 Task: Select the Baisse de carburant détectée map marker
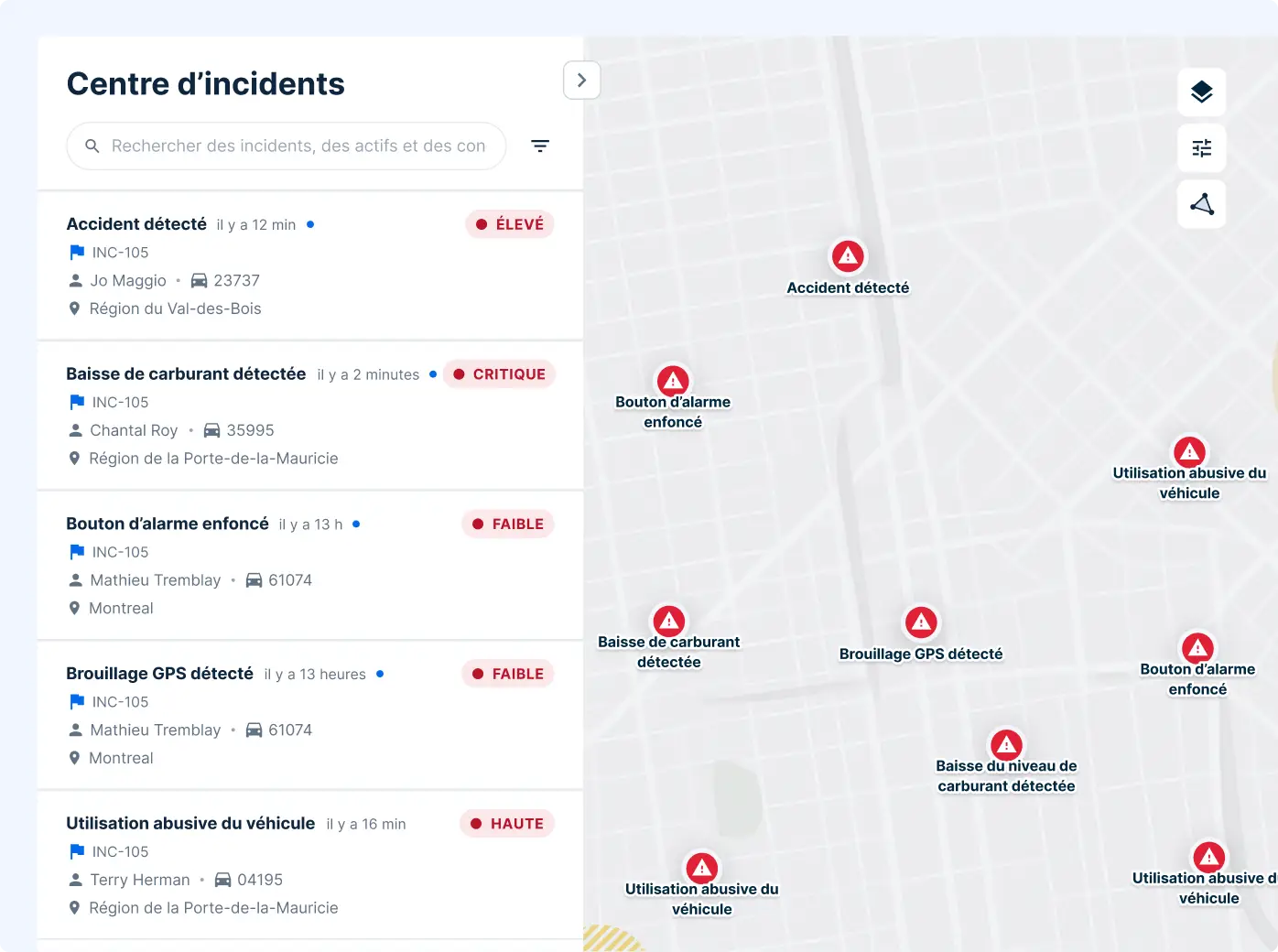coord(669,622)
